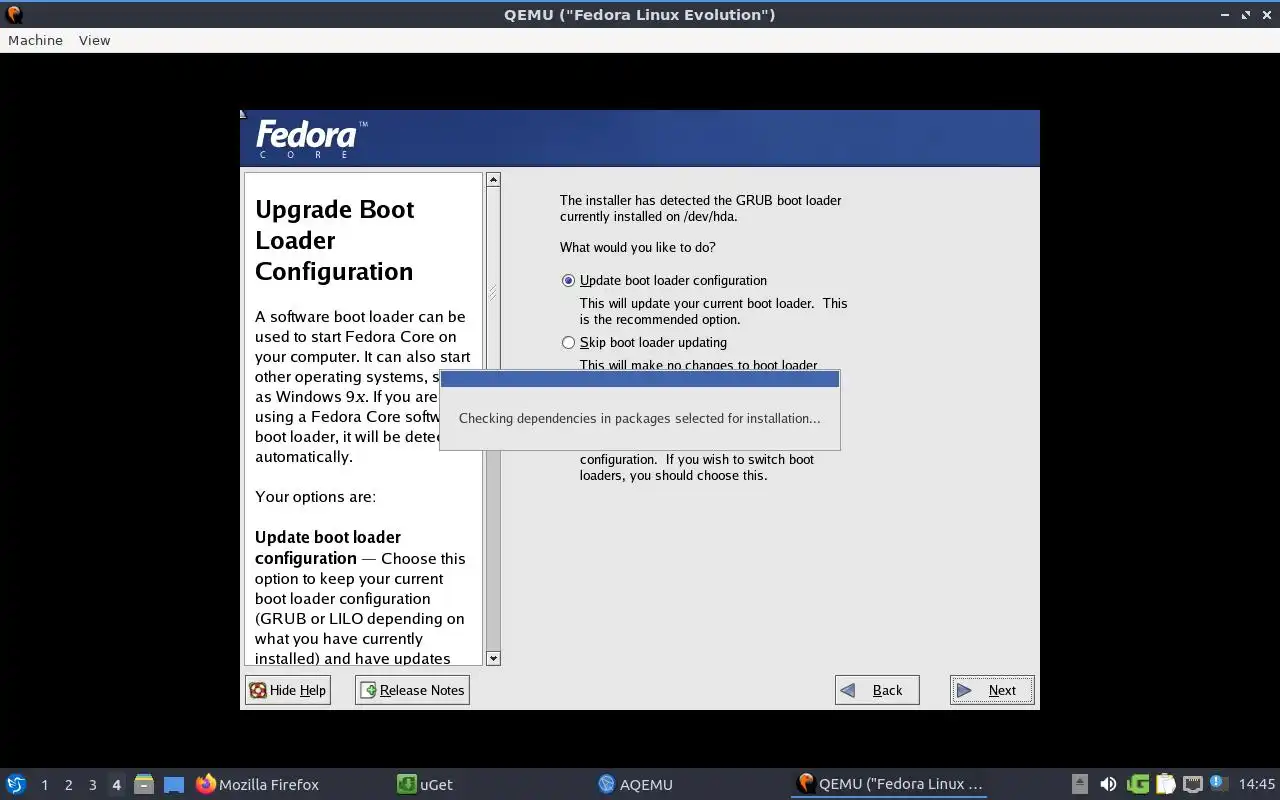
Task: Switch to uGet taskbar window
Action: (x=425, y=784)
